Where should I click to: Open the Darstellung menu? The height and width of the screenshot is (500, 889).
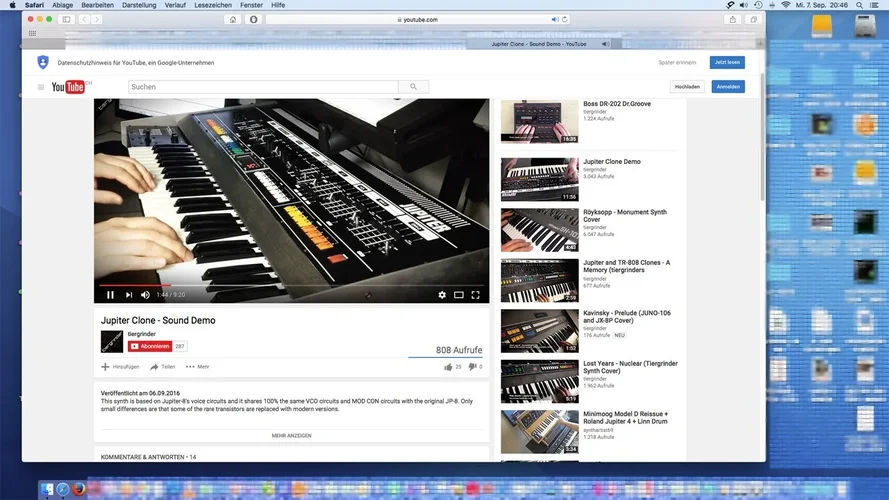click(139, 5)
